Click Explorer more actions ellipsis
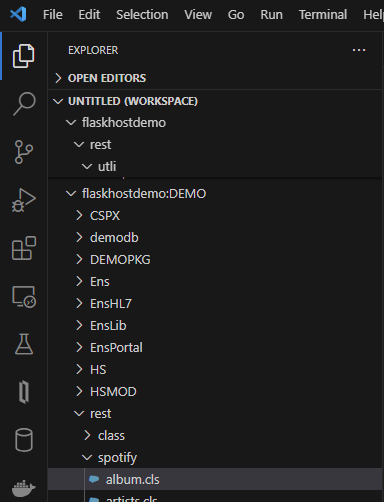Screen dimensions: 384x502 (x=359, y=50)
